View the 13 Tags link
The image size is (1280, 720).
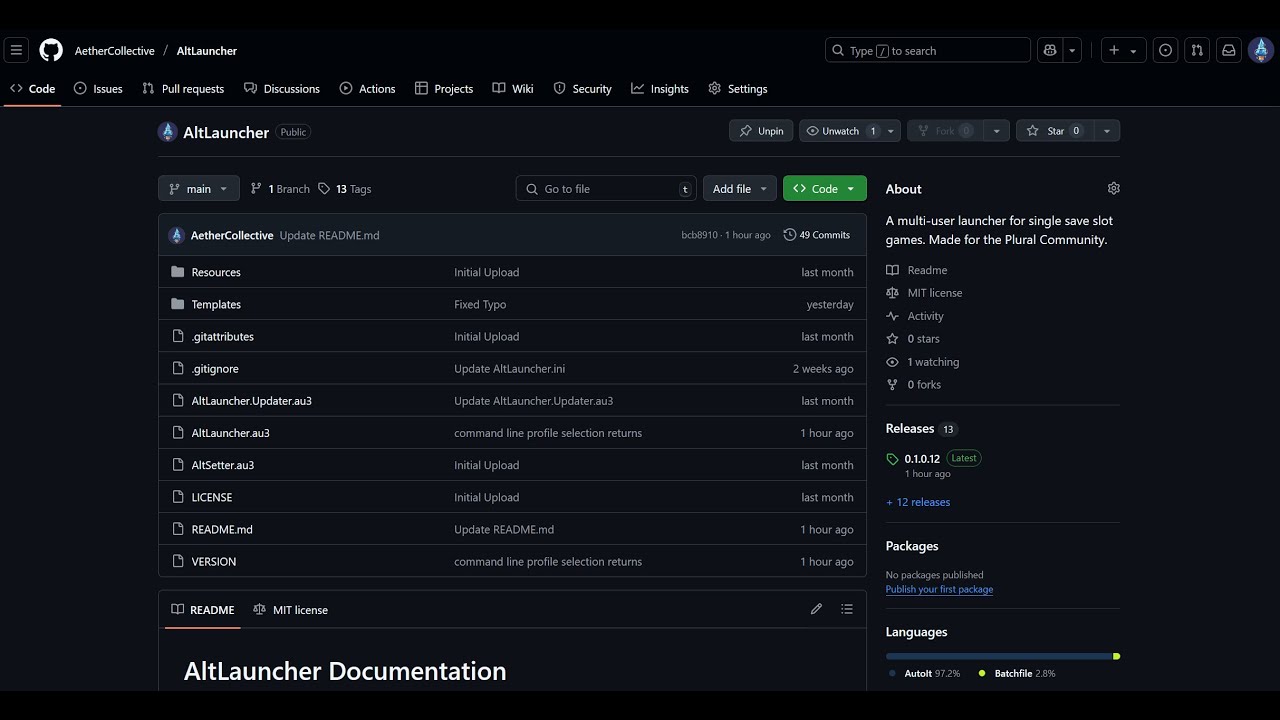[x=345, y=189]
